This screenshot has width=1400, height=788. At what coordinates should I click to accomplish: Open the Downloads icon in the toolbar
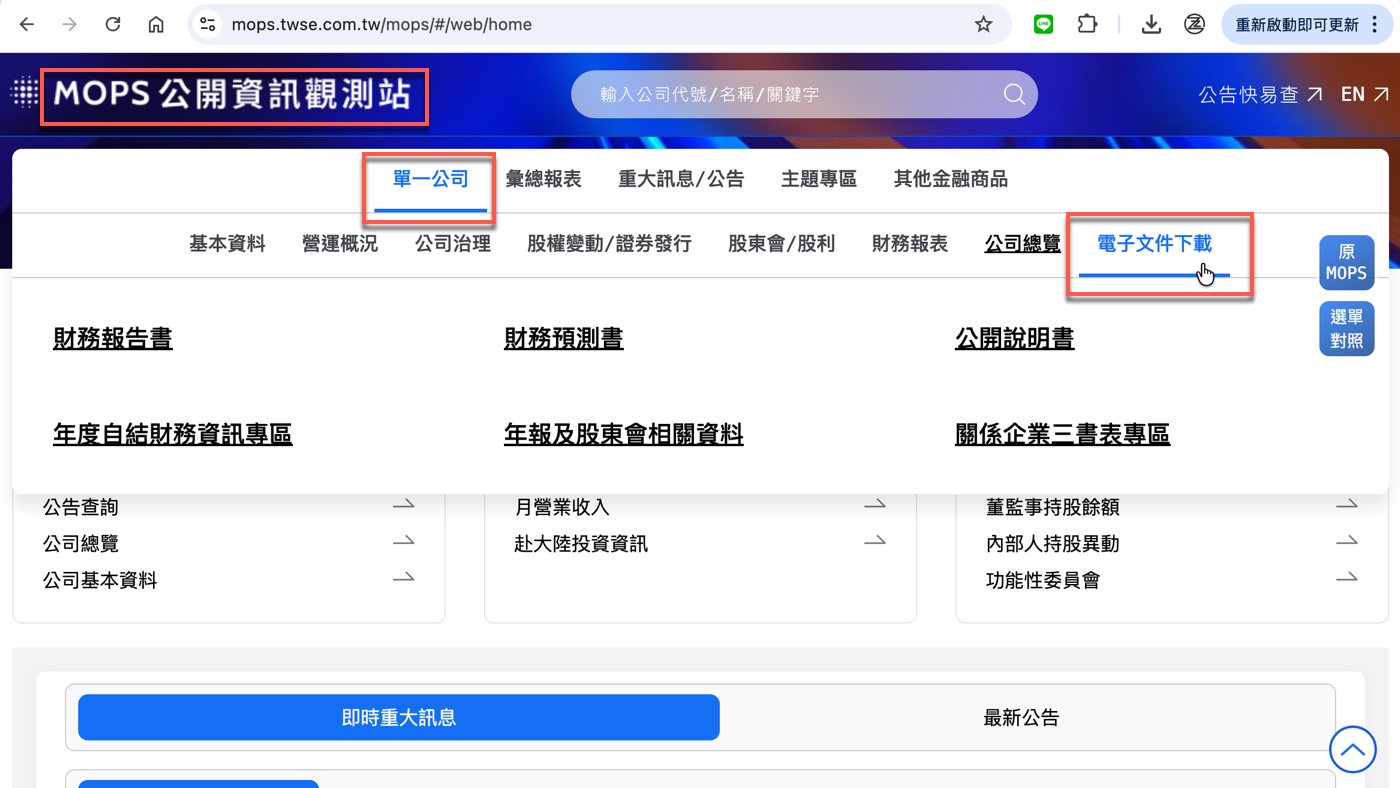click(x=1150, y=24)
